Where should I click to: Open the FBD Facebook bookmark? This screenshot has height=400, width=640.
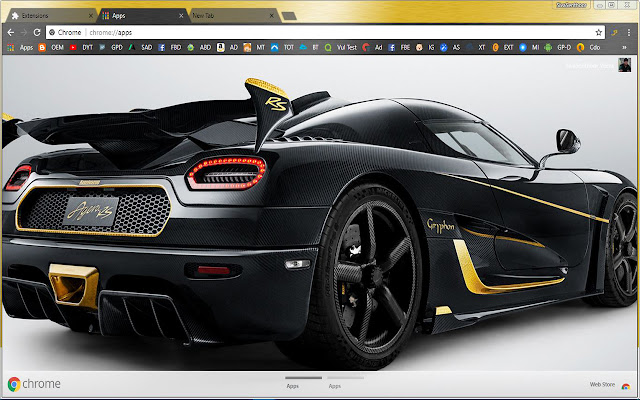pyautogui.click(x=170, y=48)
